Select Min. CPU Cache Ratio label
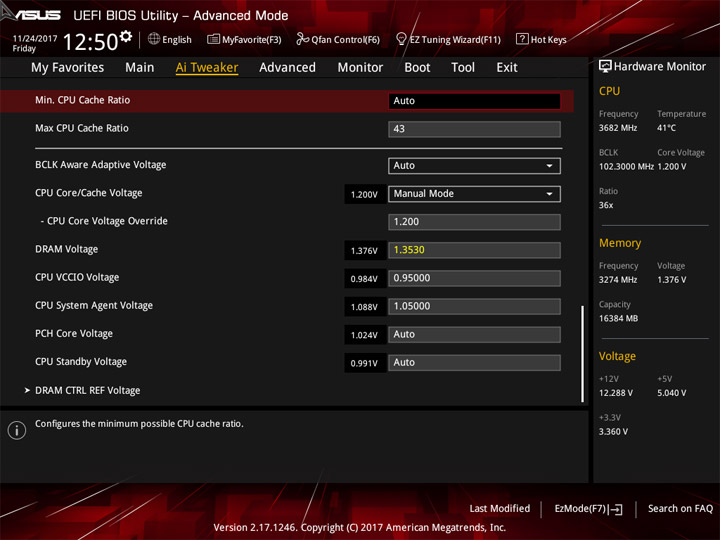Image resolution: width=720 pixels, height=540 pixels. coord(83,100)
